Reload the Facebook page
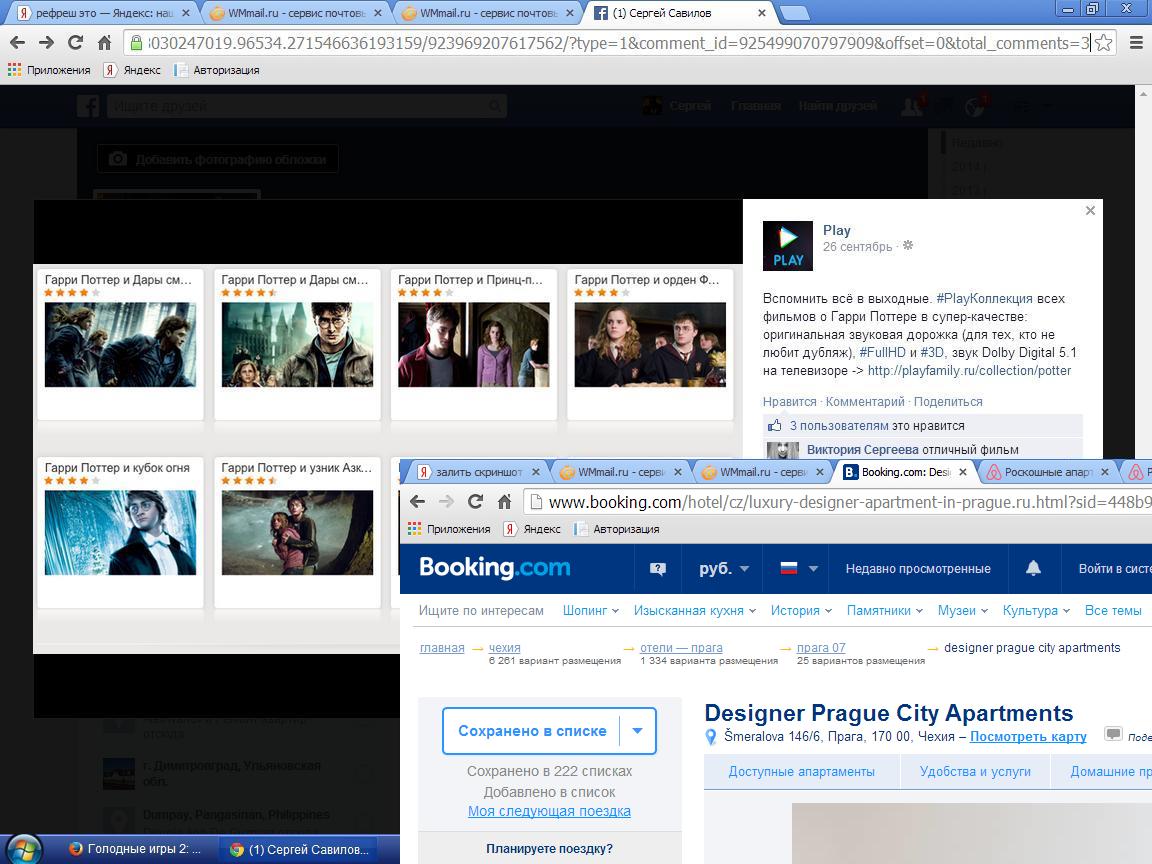 [76, 43]
